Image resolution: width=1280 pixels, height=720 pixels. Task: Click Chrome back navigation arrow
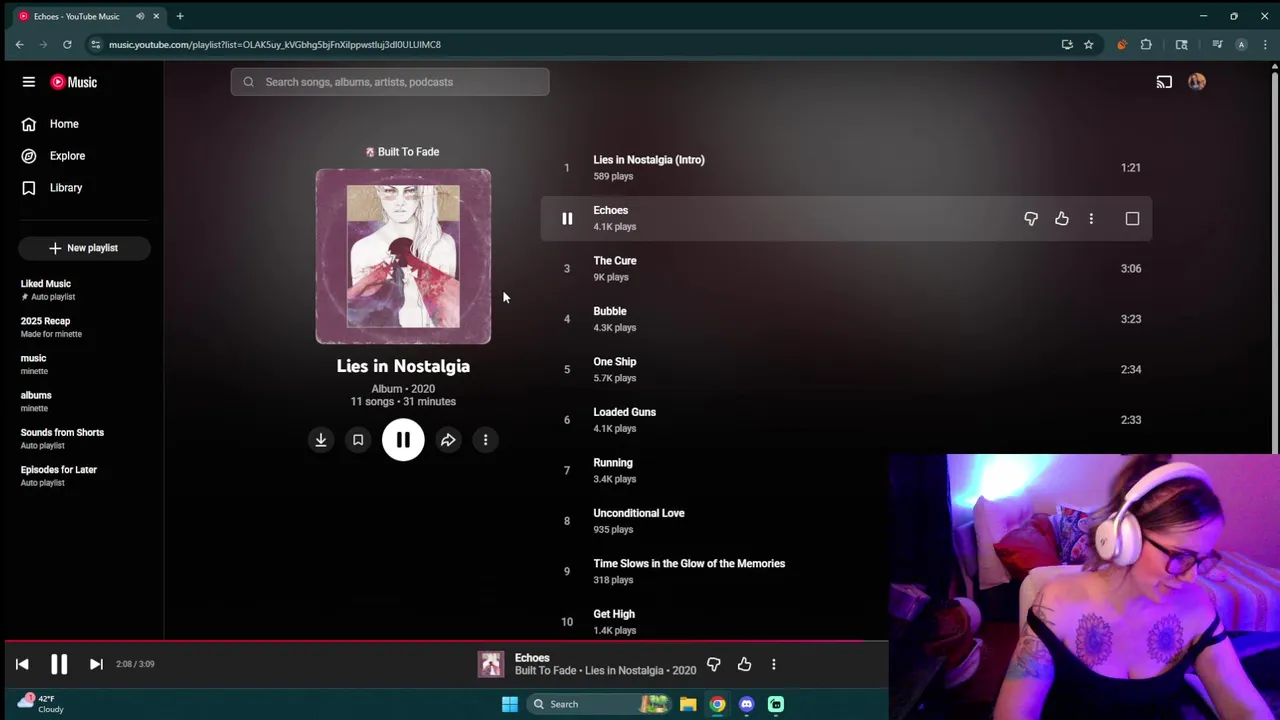pos(19,44)
